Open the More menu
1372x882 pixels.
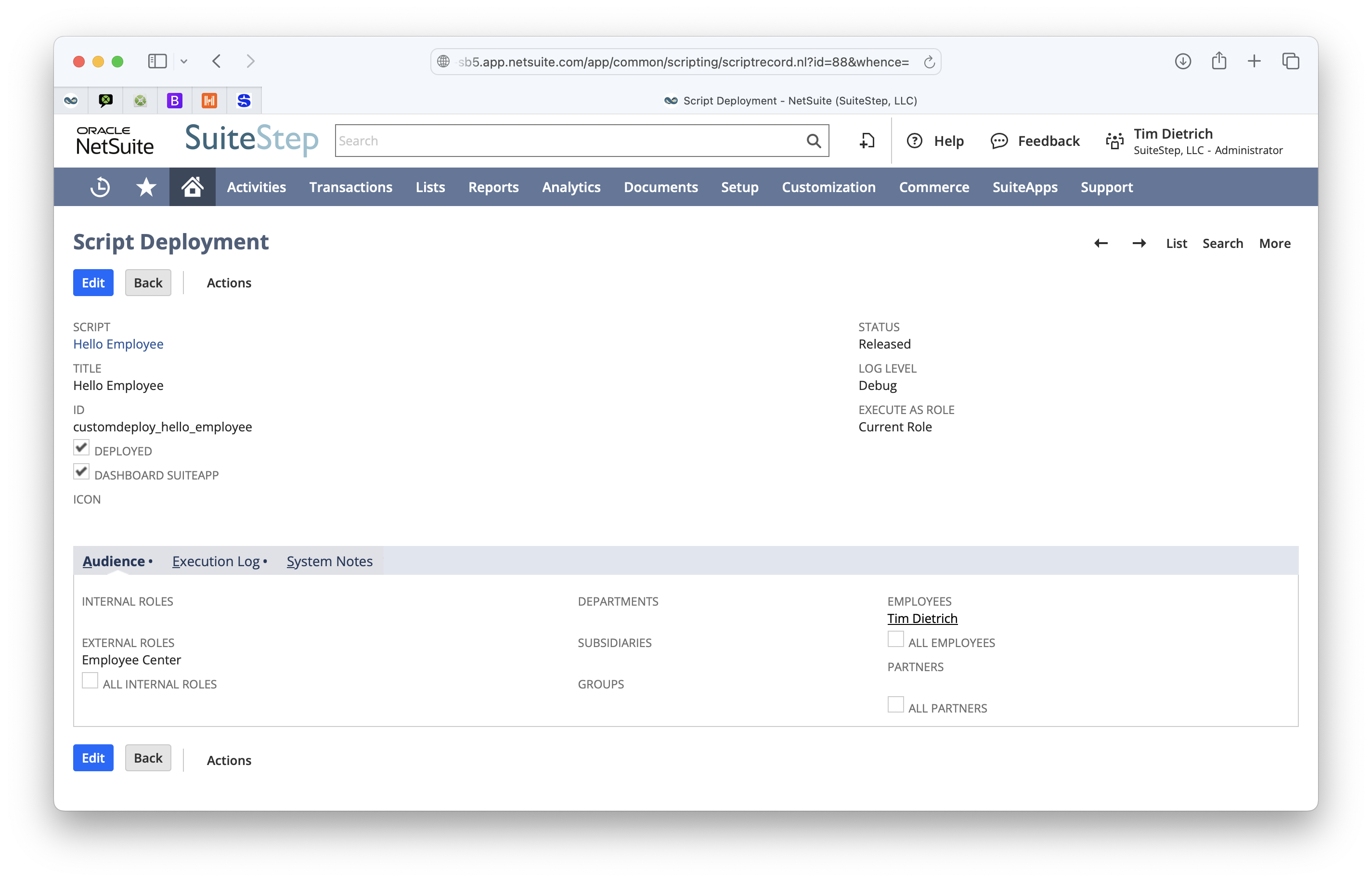tap(1275, 244)
